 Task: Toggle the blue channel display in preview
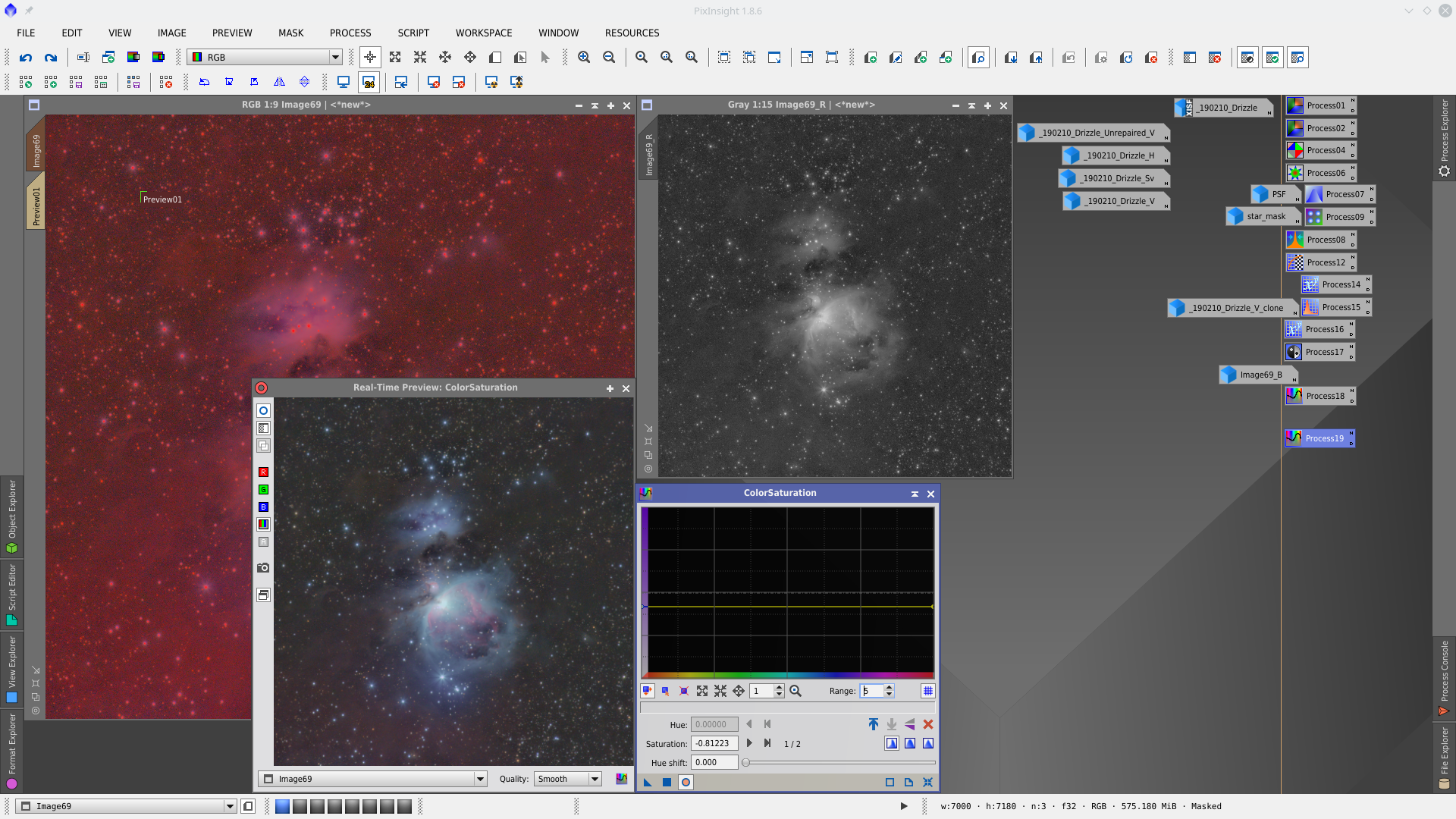pos(263,507)
